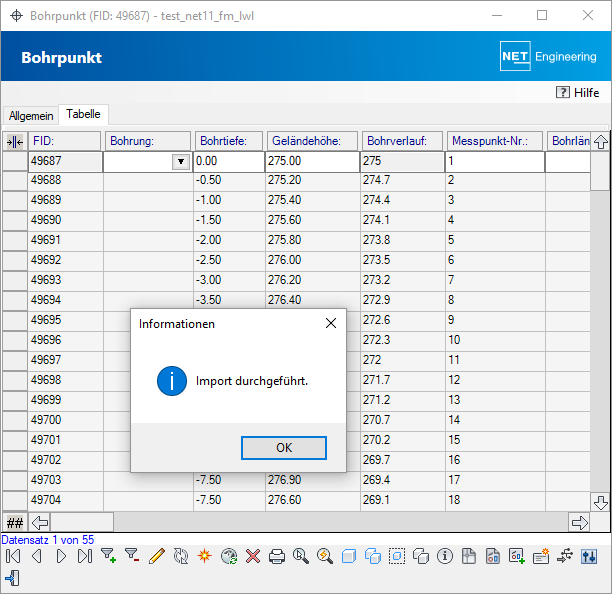Select the Tabelle tab
This screenshot has width=612, height=594.
point(83,114)
